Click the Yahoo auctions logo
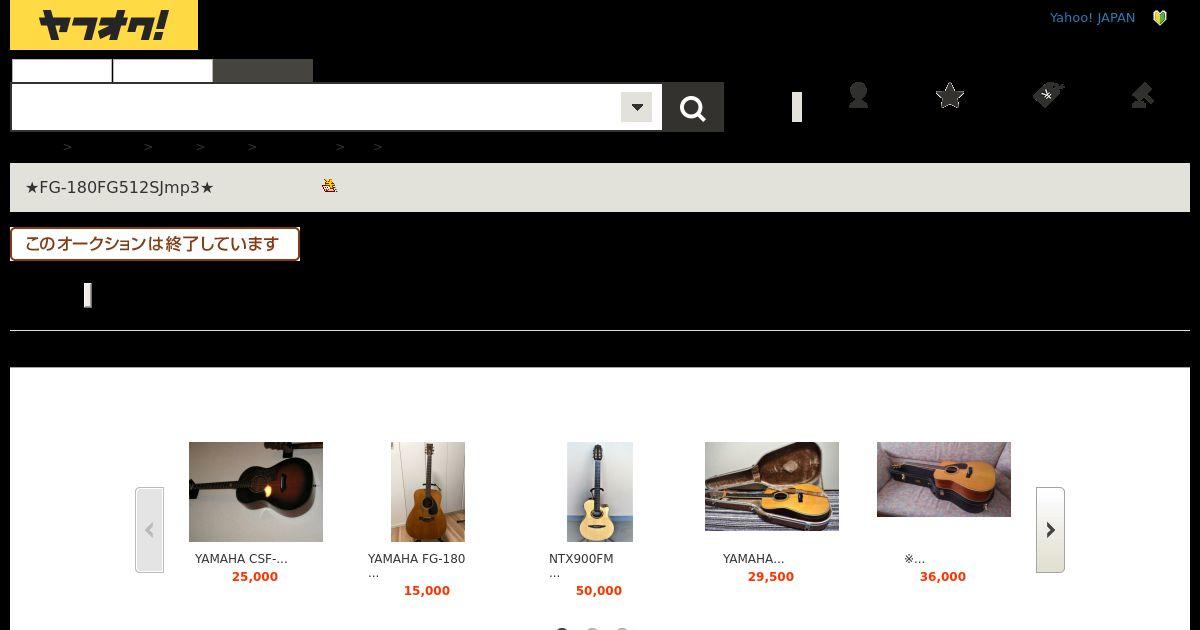The height and width of the screenshot is (630, 1200). pyautogui.click(x=104, y=25)
